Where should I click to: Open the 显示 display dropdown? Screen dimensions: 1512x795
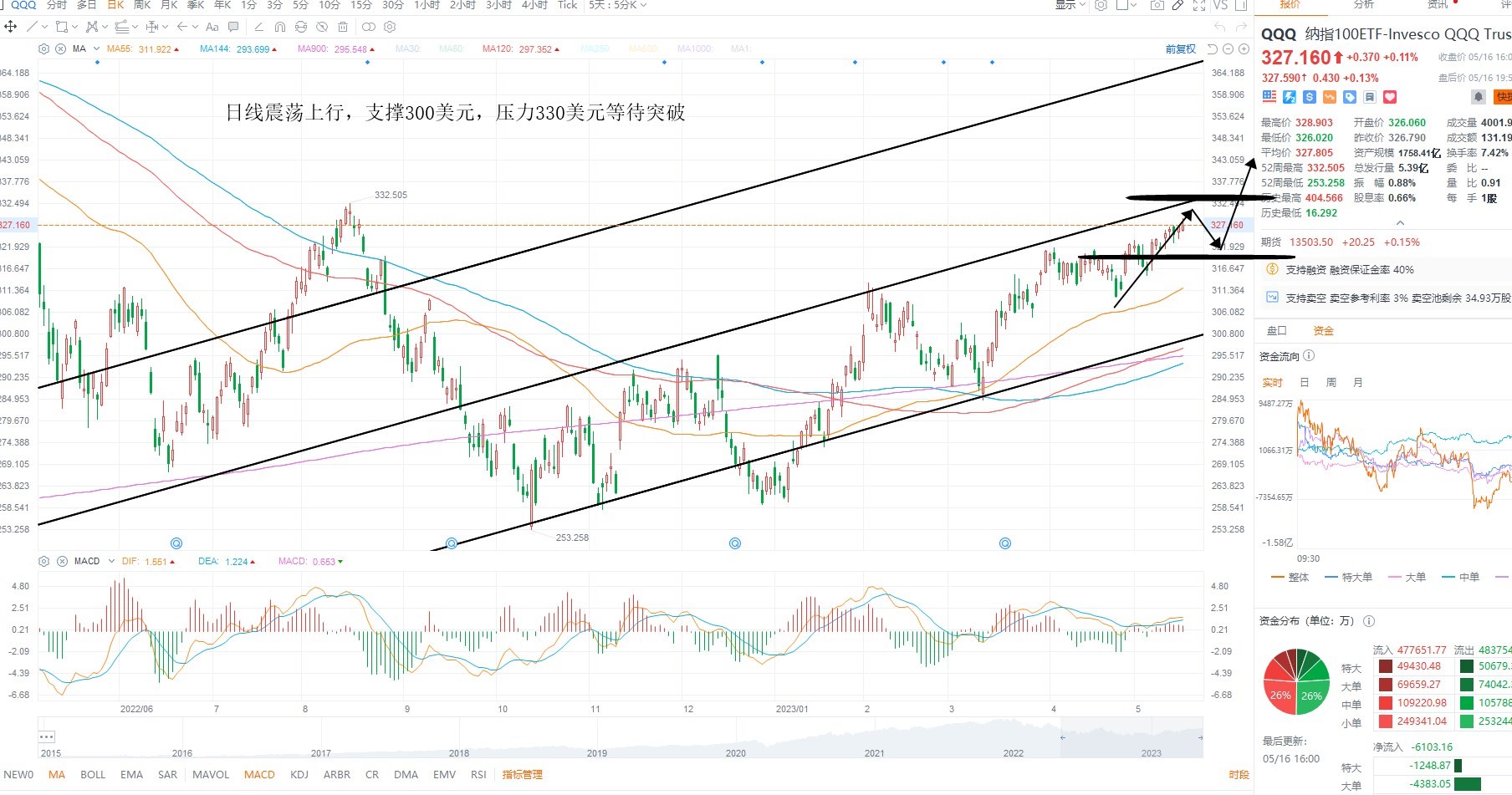point(1070,5)
